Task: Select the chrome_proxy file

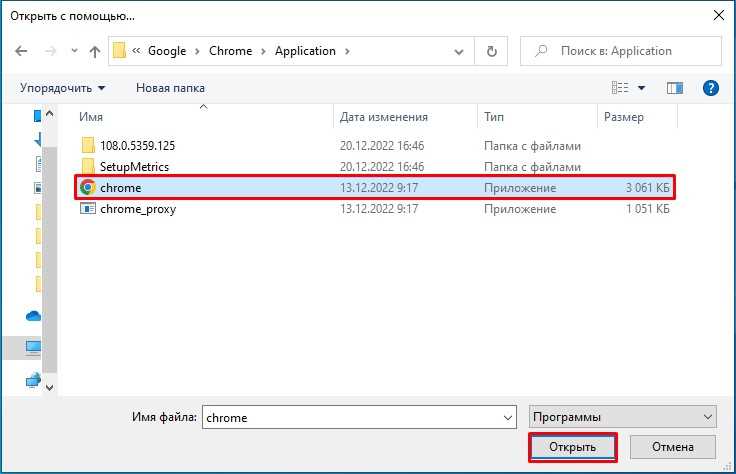Action: [376, 209]
